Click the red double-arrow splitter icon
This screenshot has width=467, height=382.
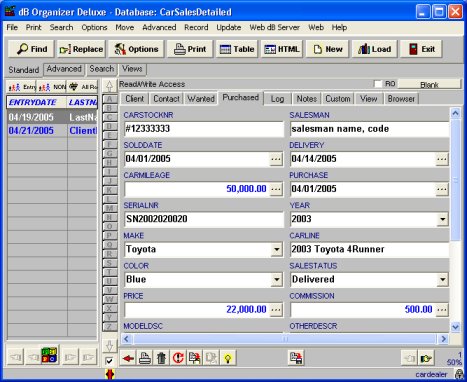click(x=109, y=374)
